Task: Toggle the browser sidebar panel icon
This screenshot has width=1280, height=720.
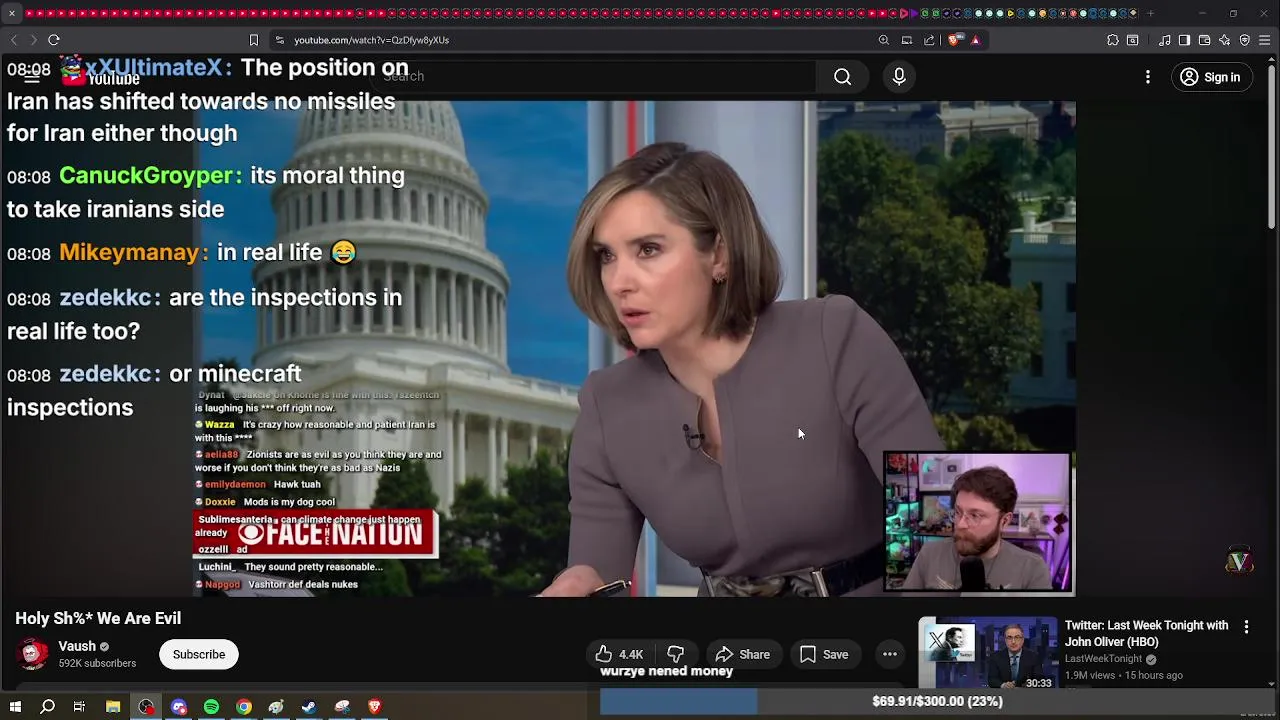Action: coord(1185,40)
